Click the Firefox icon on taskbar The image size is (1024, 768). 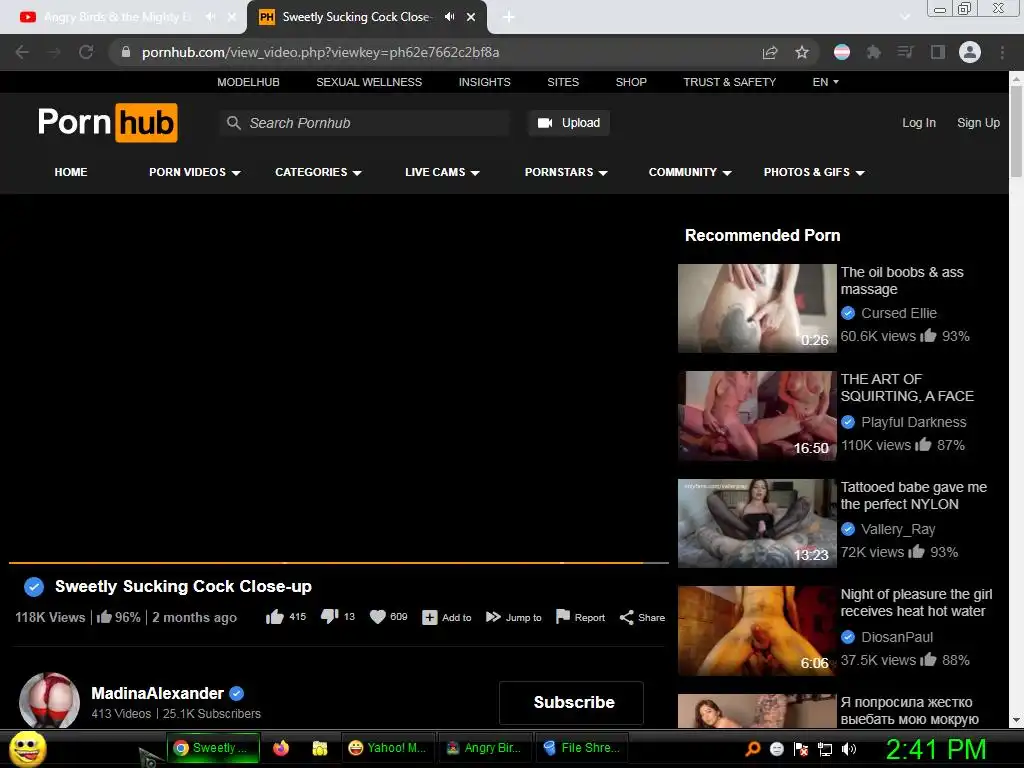pyautogui.click(x=281, y=748)
